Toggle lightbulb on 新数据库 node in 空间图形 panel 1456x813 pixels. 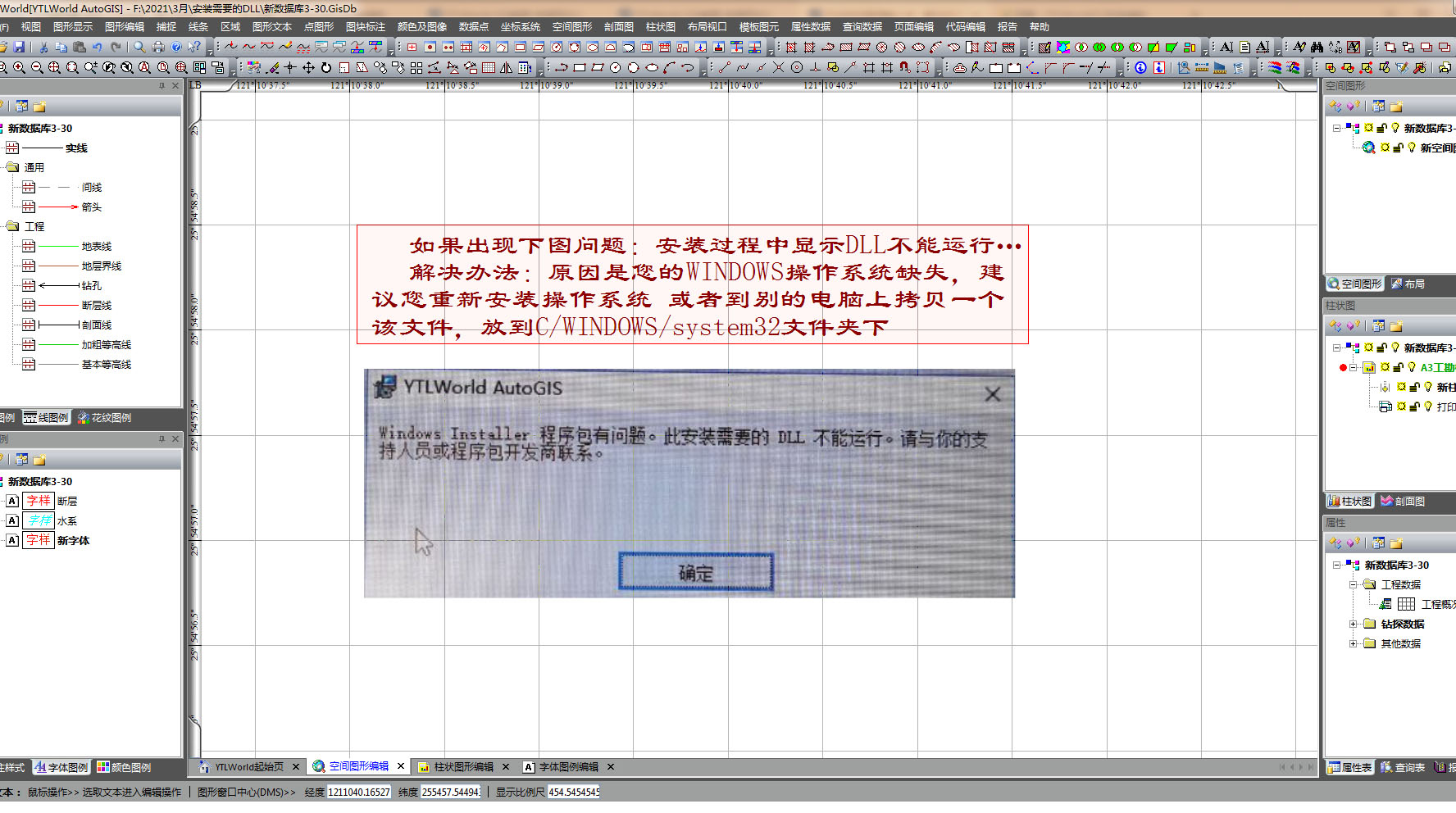(x=1395, y=128)
